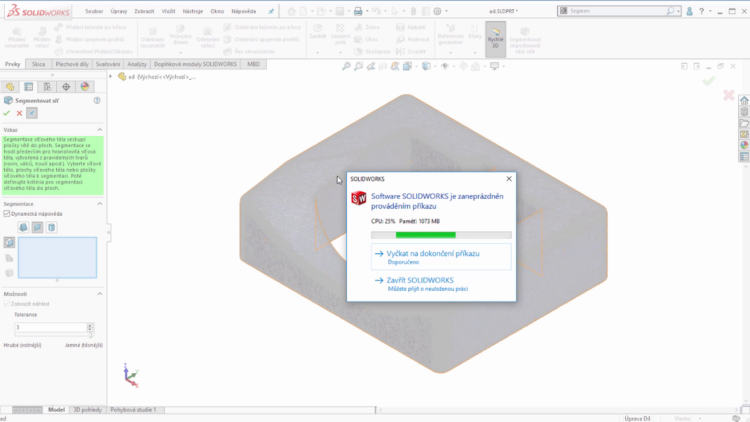Toggle Dynamická nápověda checkbox
The width and height of the screenshot is (750, 422).
pyautogui.click(x=7, y=214)
